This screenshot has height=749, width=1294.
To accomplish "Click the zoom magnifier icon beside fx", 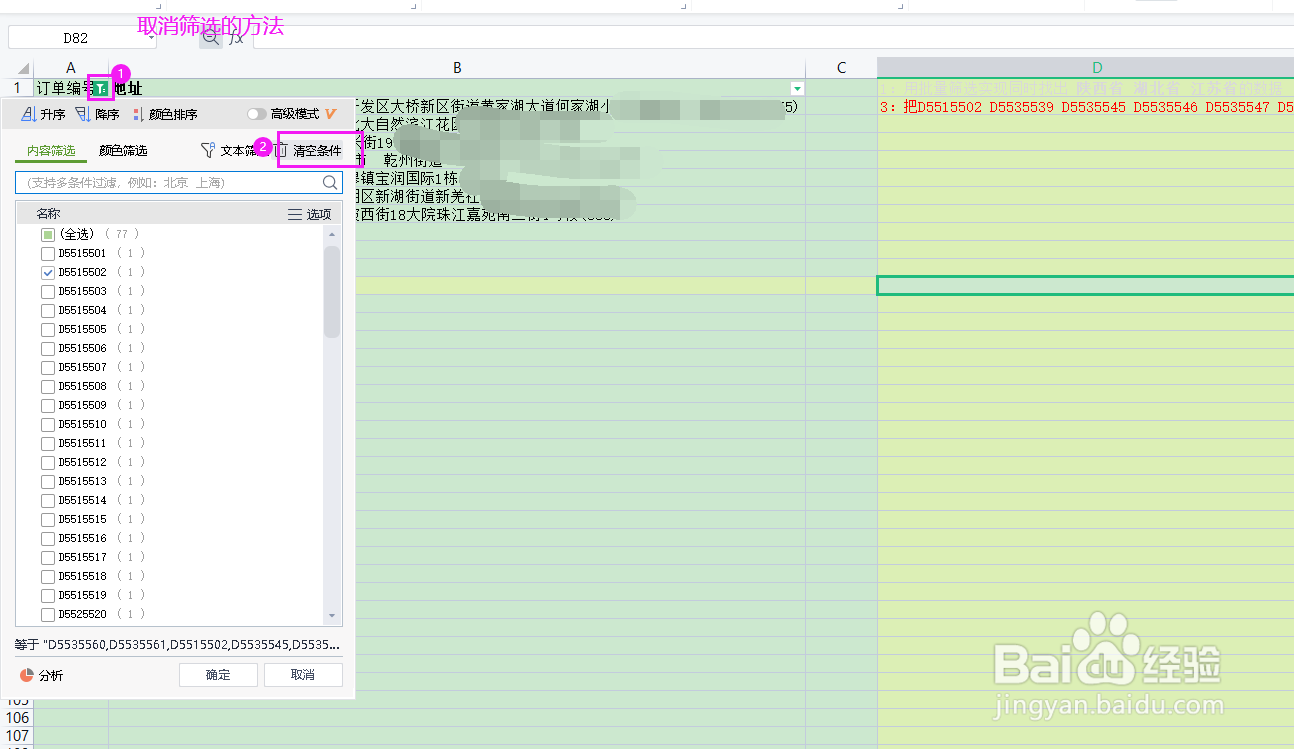I will (210, 38).
